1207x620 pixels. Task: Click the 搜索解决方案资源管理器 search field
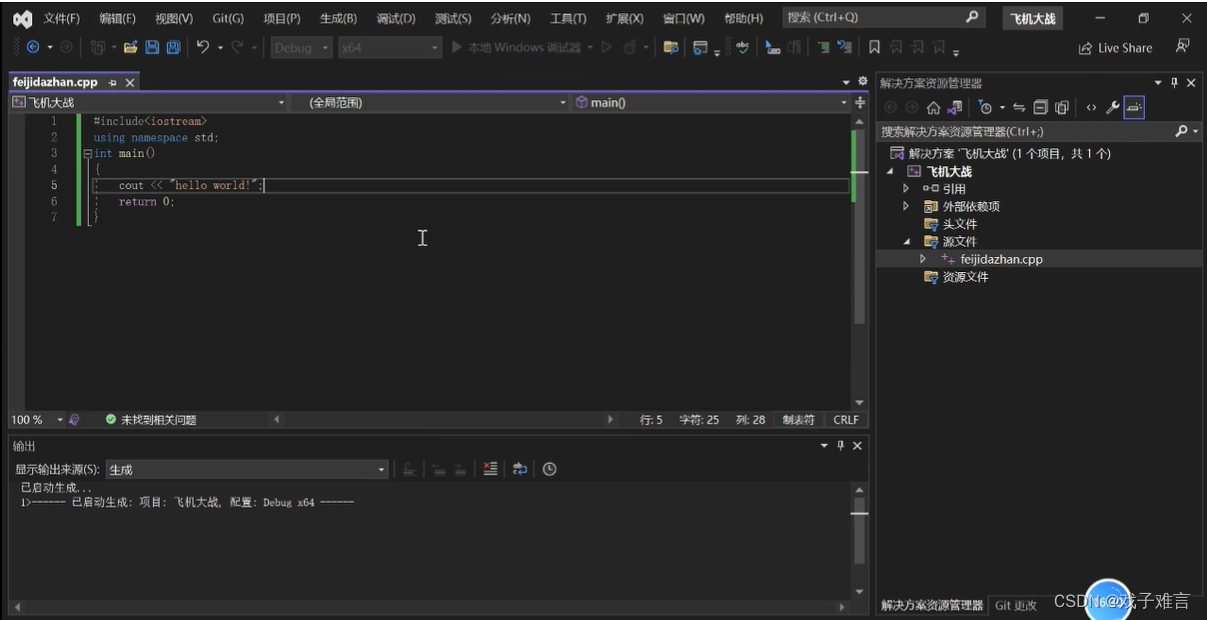point(1038,131)
